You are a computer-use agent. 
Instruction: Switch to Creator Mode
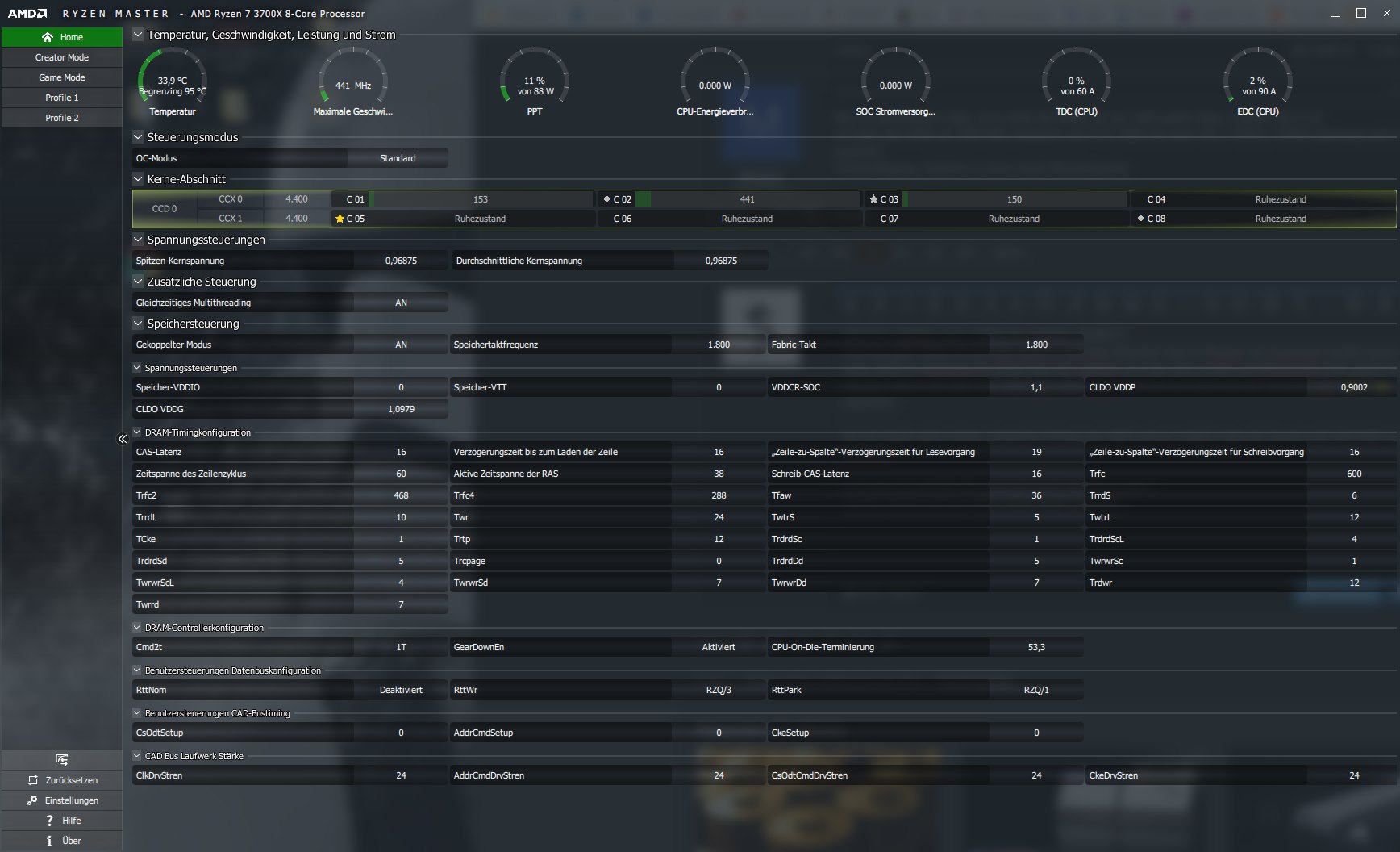62,57
